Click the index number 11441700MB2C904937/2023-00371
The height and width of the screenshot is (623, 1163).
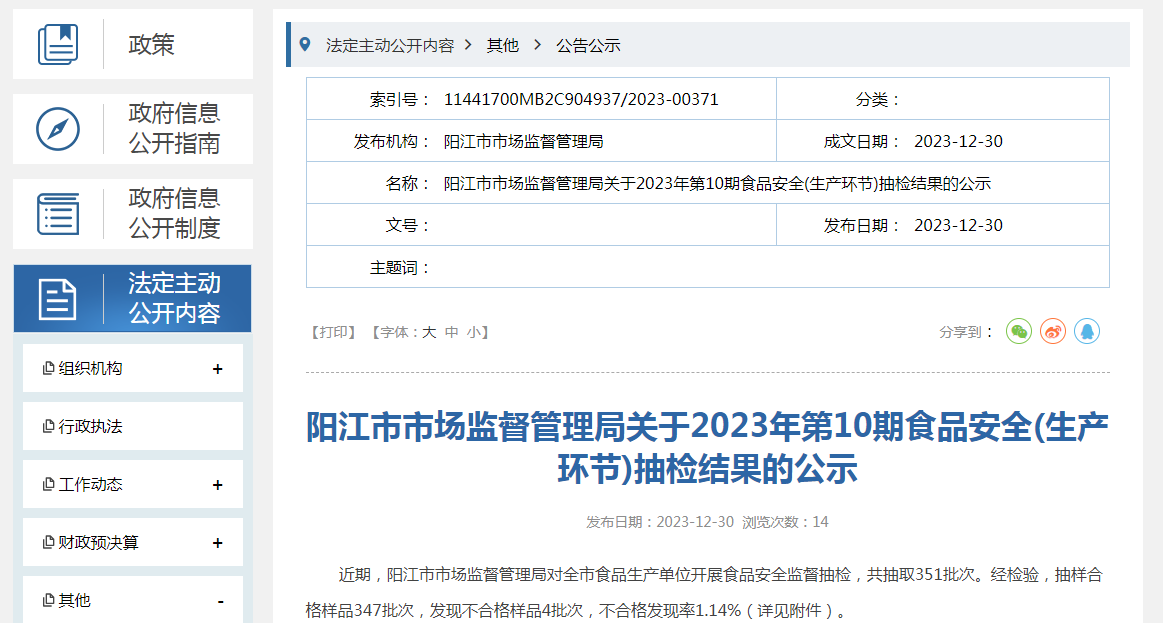pyautogui.click(x=581, y=99)
